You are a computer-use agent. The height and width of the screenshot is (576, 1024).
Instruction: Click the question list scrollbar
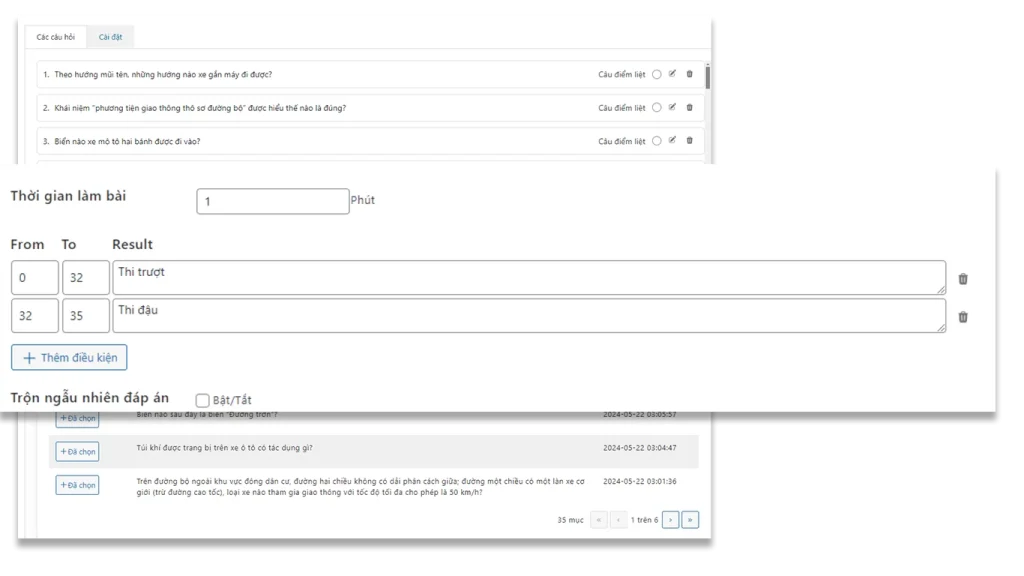click(708, 78)
